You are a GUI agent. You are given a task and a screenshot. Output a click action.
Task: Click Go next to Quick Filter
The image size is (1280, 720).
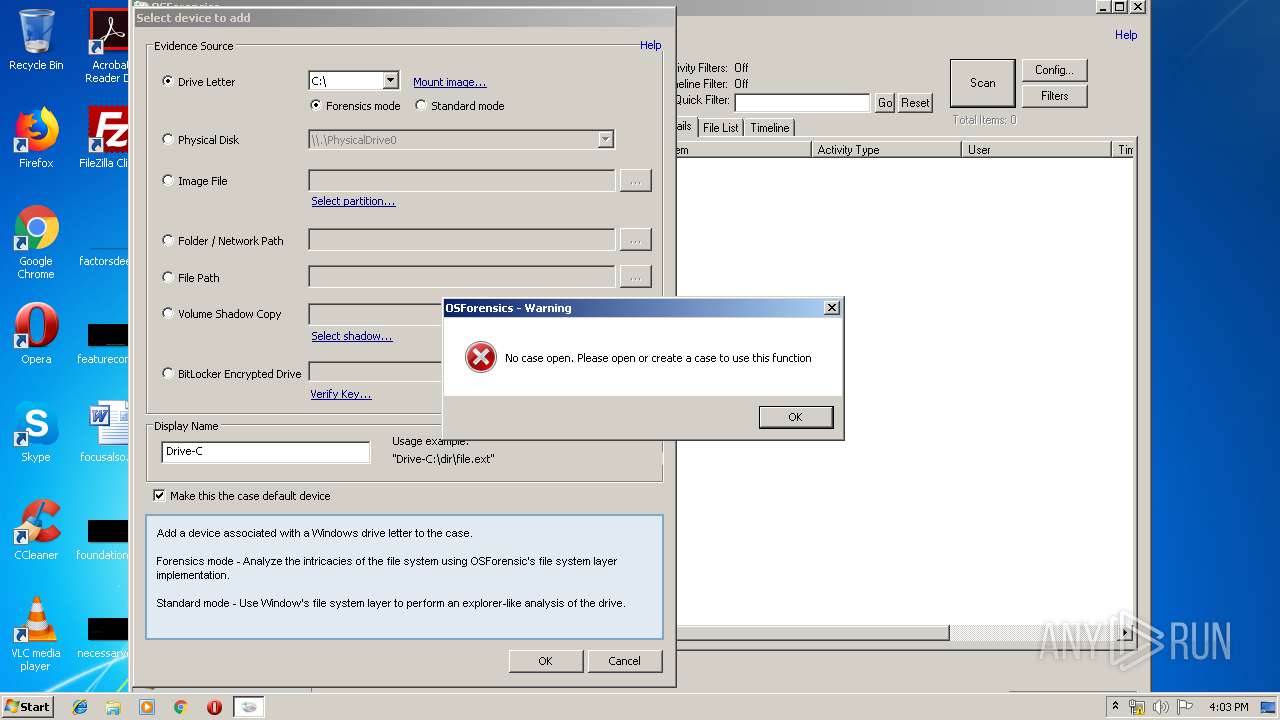[885, 103]
